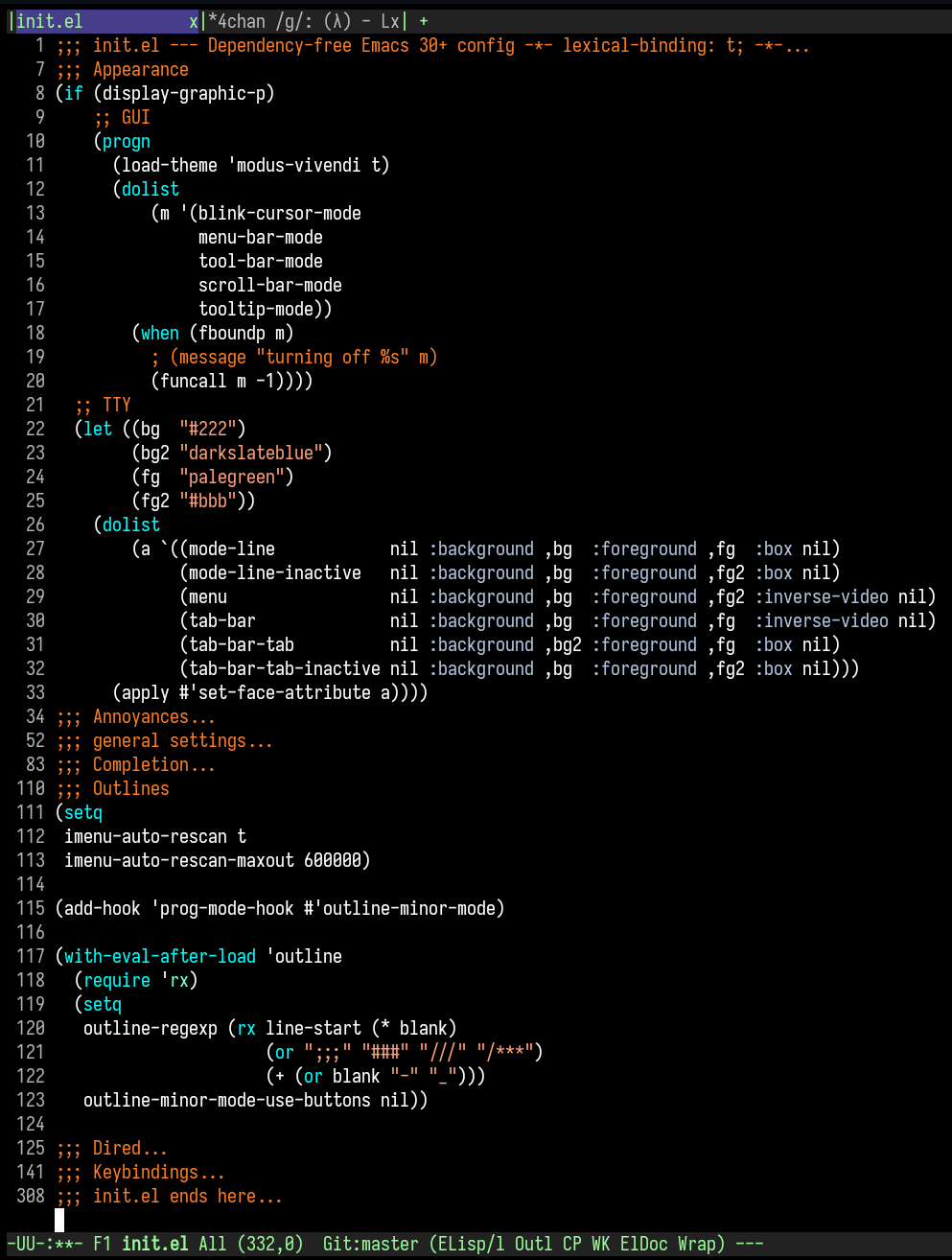Click the display-graphic-p condition
This screenshot has height=1260, width=952.
click(183, 93)
